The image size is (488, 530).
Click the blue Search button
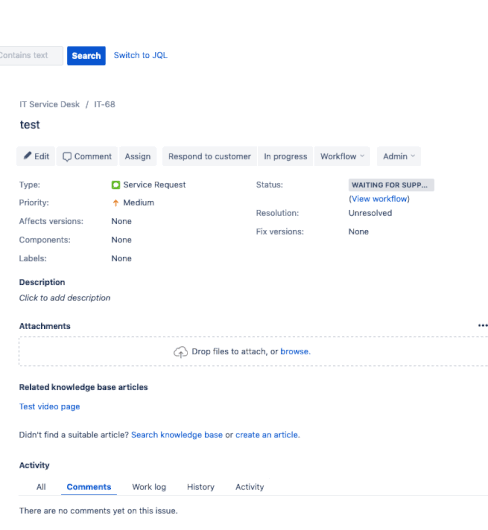(86, 55)
